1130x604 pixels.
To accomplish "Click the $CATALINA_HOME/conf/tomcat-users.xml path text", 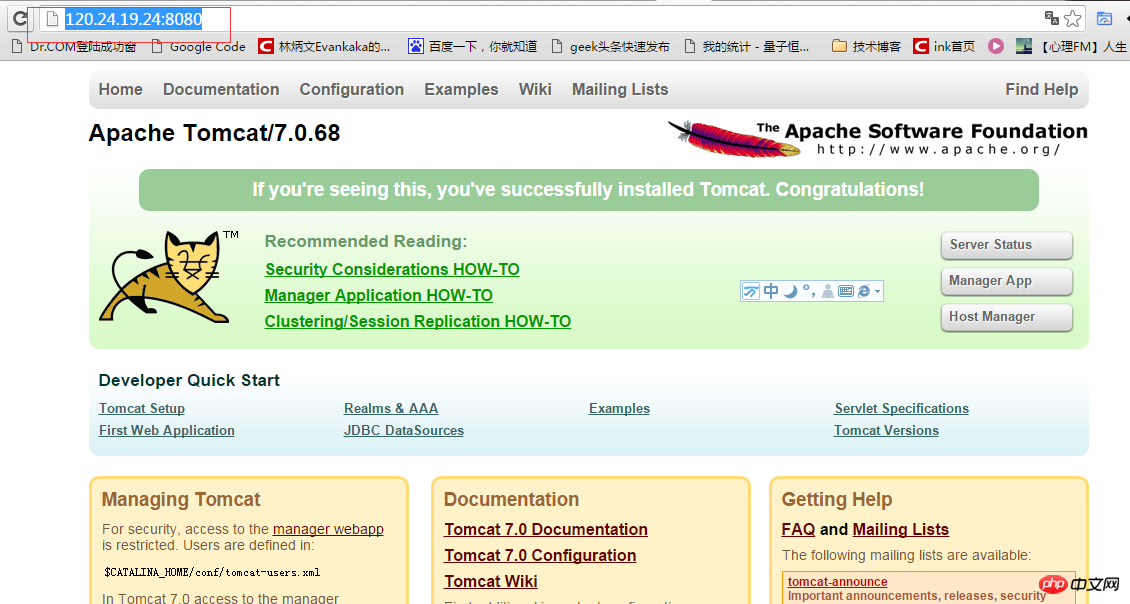I will (x=212, y=572).
